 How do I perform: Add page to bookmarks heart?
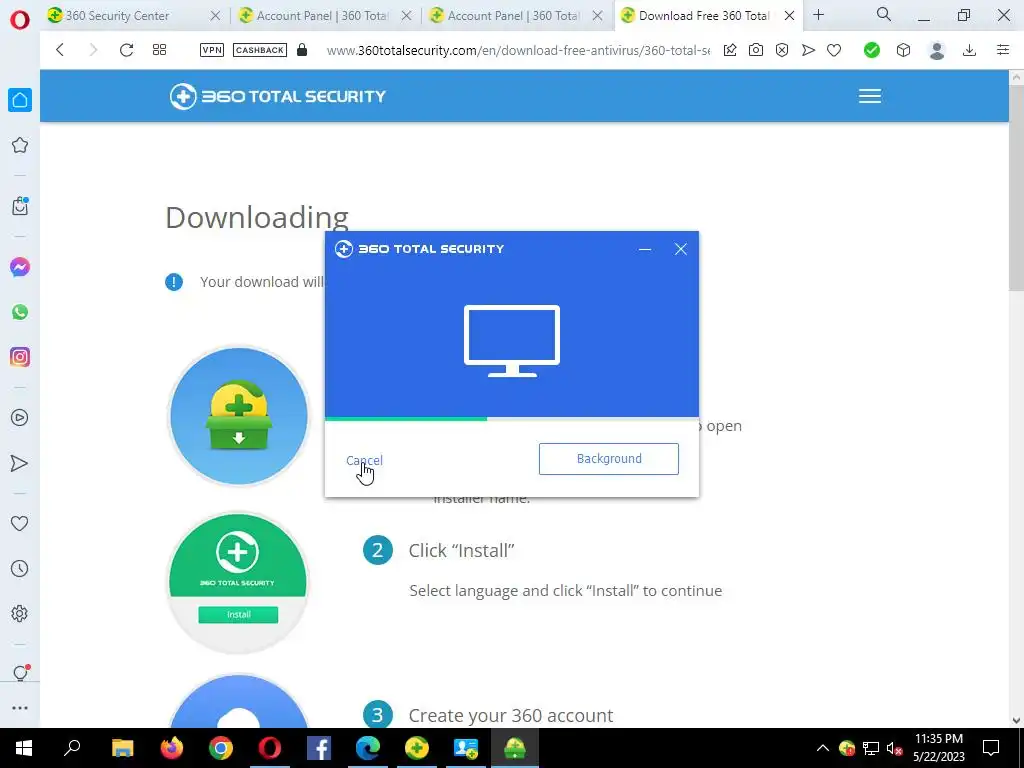tap(834, 50)
